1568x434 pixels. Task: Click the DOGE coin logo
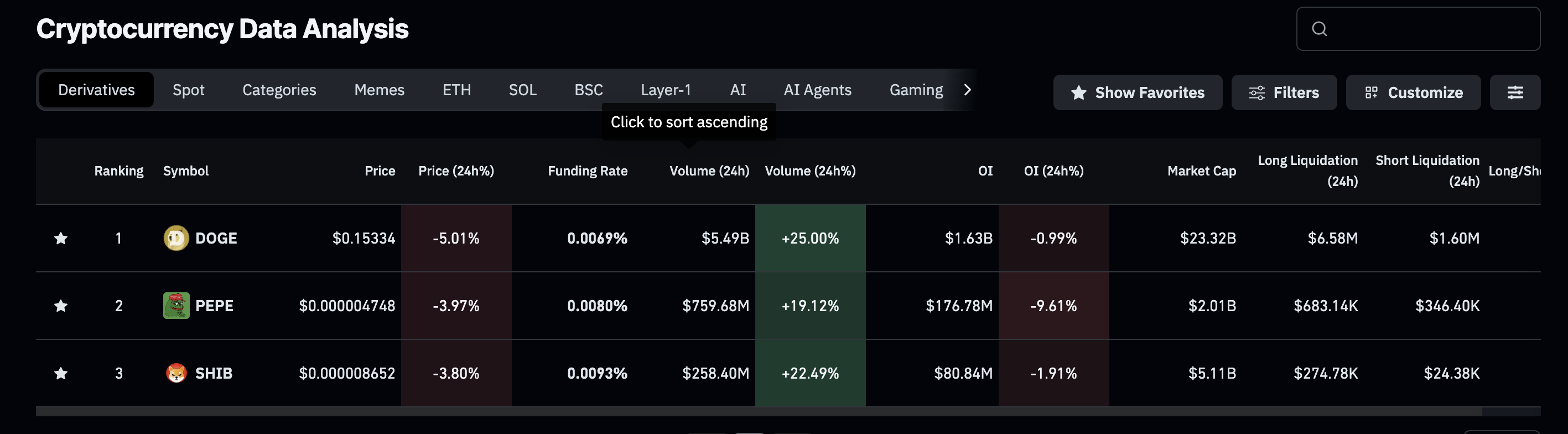(x=176, y=238)
